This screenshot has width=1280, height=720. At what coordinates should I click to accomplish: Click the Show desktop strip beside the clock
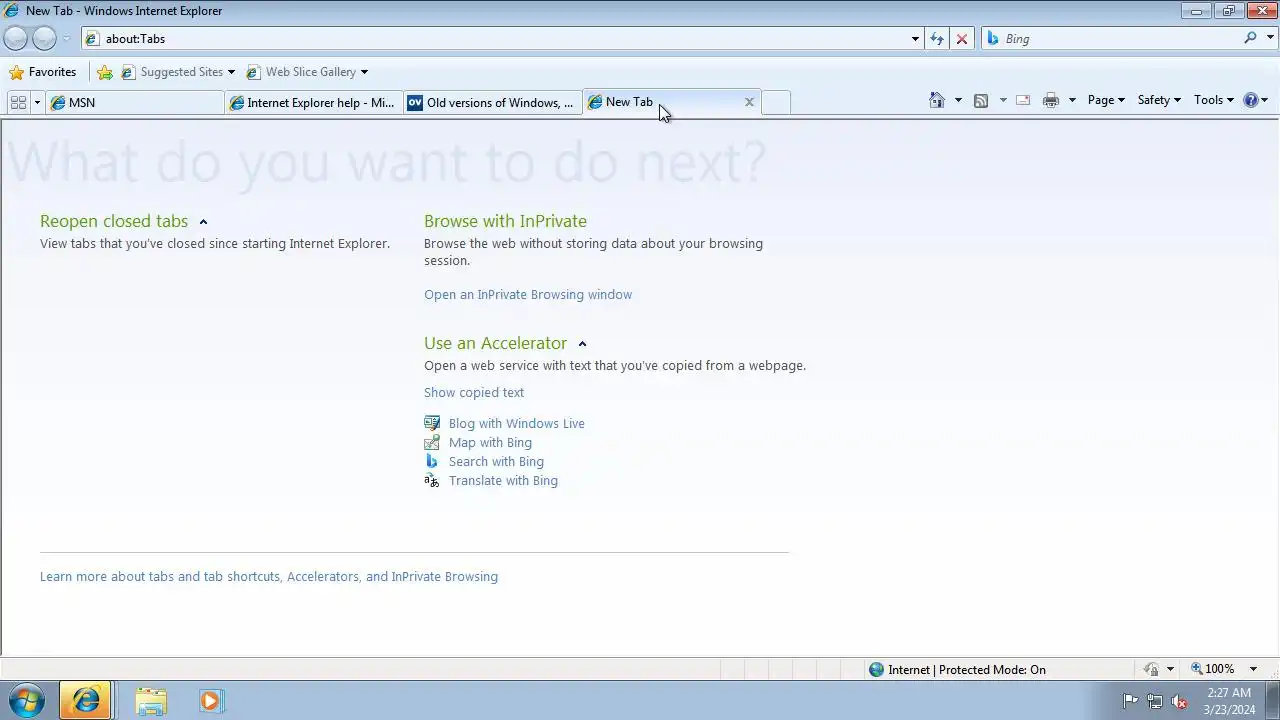(x=1272, y=701)
